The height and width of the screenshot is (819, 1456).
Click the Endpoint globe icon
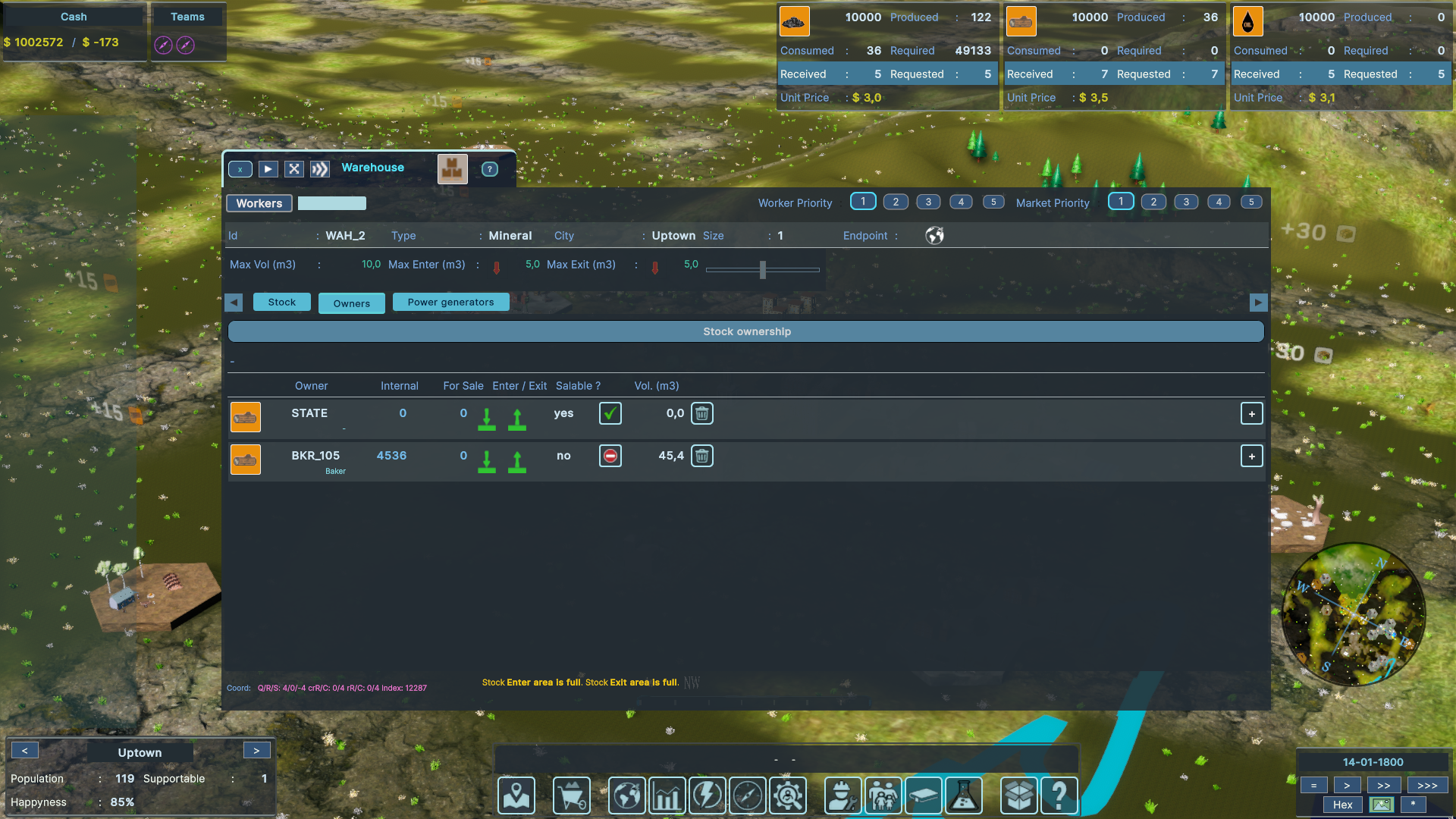pos(934,236)
